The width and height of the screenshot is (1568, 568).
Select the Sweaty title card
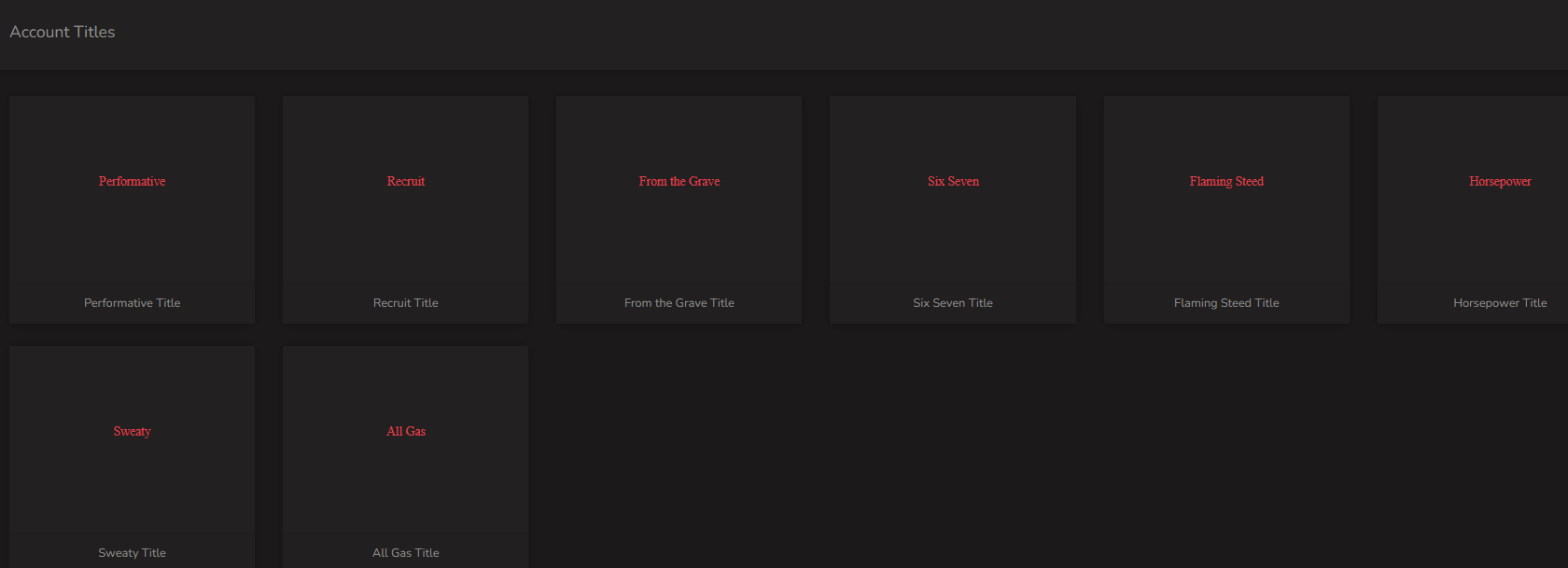132,457
